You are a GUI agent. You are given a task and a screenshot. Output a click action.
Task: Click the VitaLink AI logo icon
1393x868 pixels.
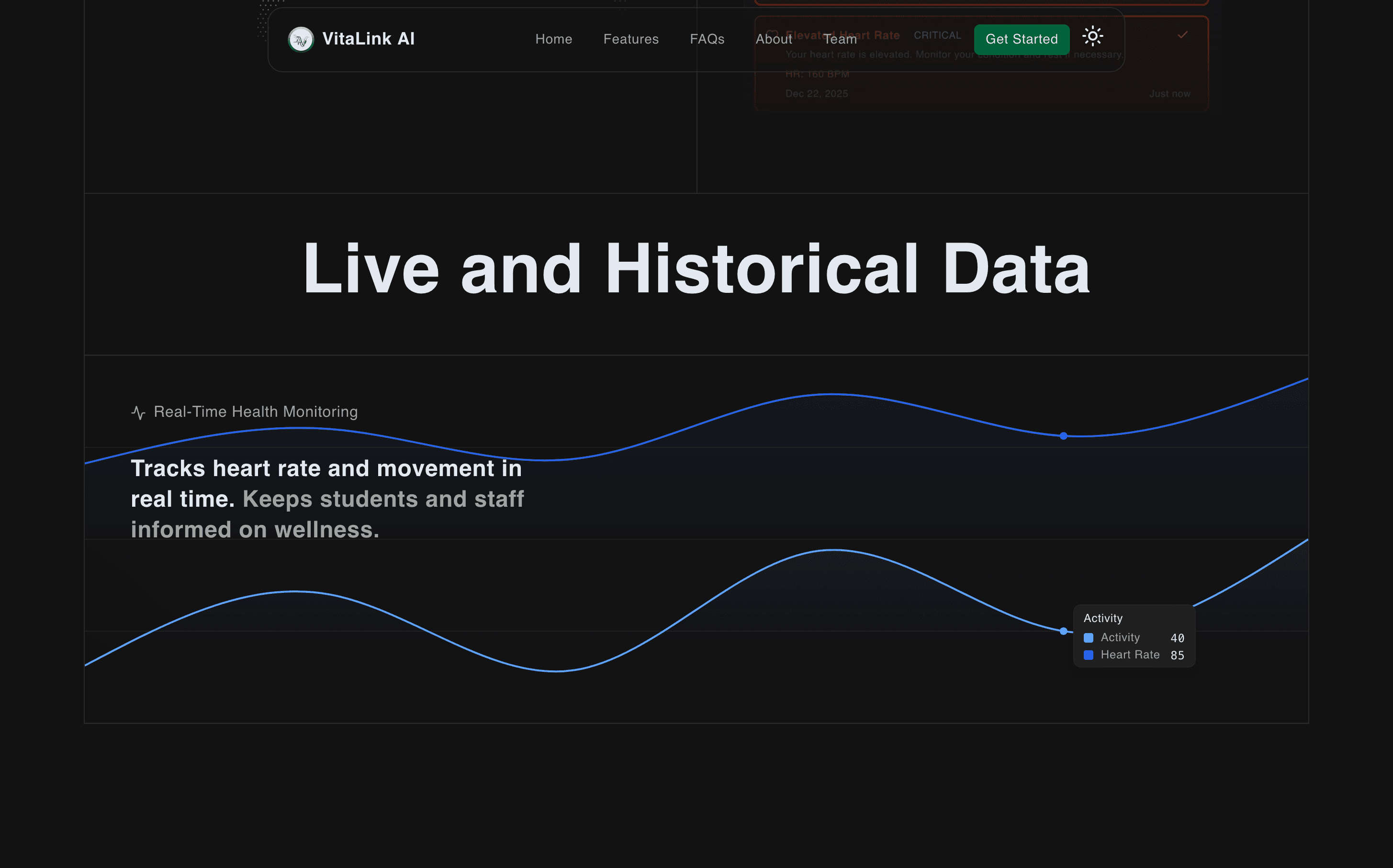(x=301, y=39)
